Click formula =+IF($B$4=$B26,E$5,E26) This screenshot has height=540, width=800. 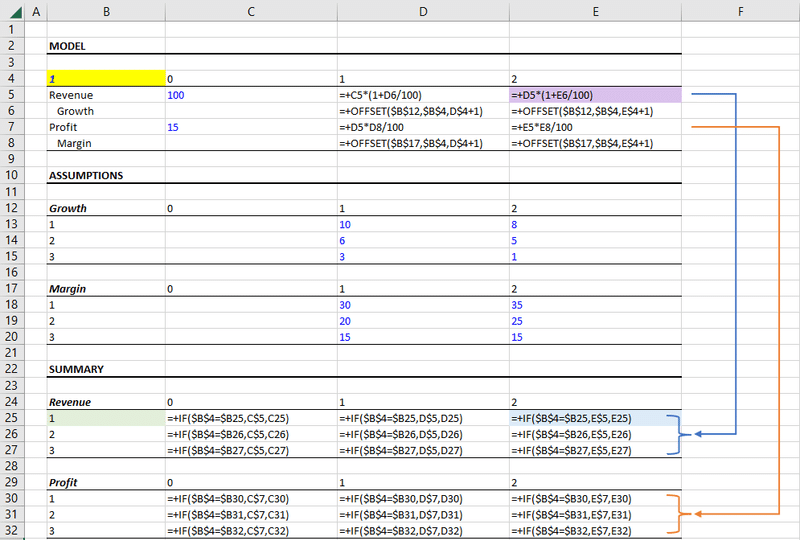coord(571,434)
